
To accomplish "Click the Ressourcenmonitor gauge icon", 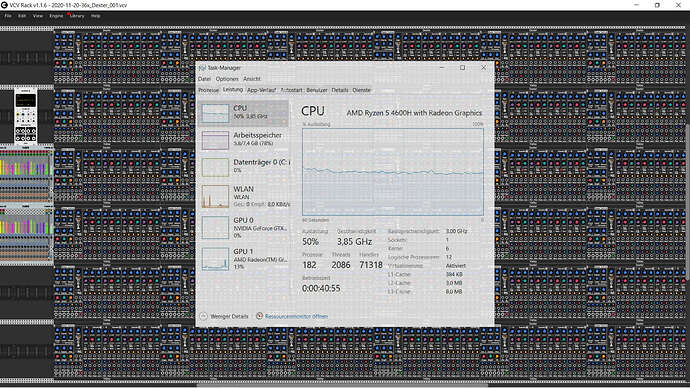I will click(x=259, y=316).
